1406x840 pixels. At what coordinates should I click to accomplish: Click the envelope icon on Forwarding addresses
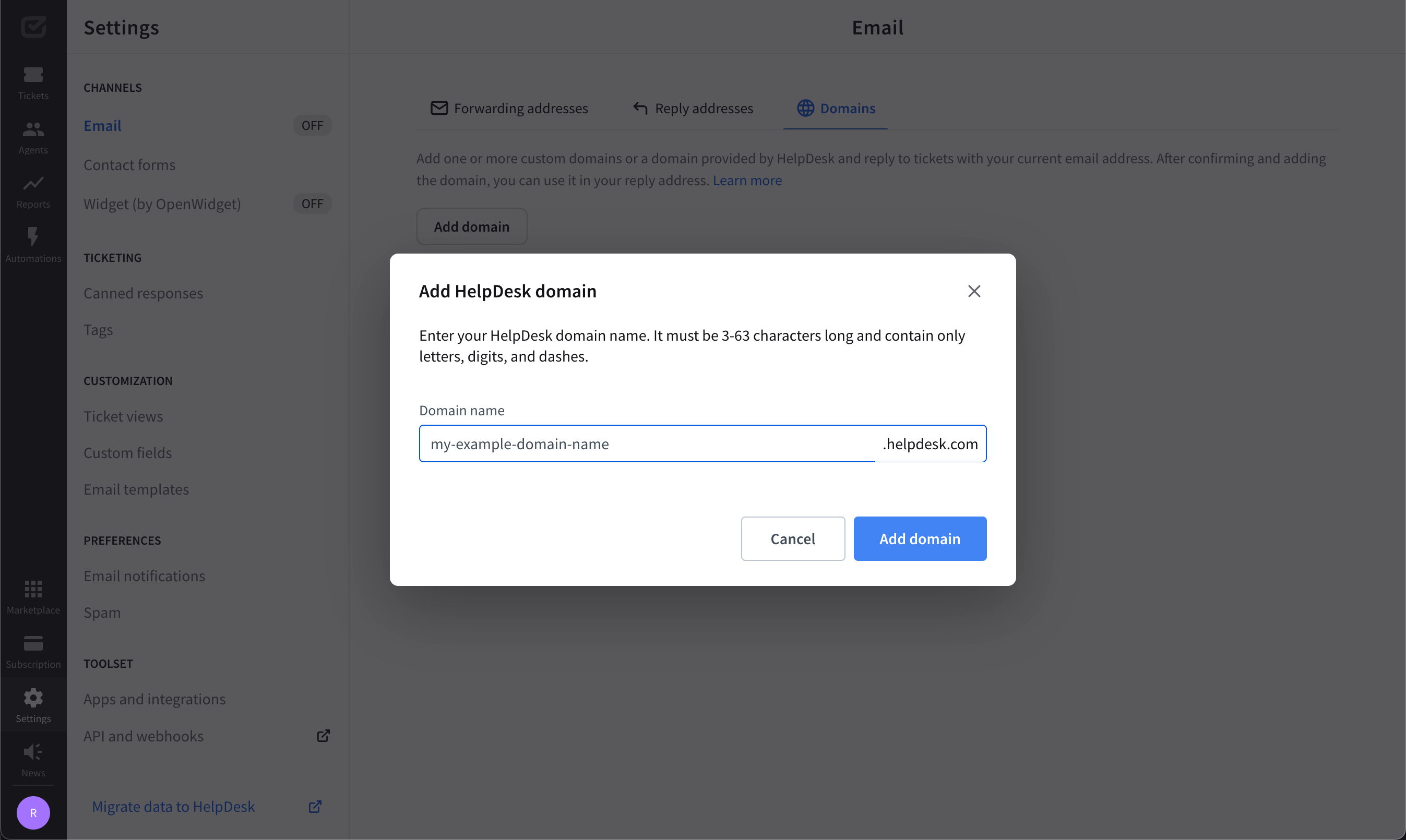click(439, 108)
